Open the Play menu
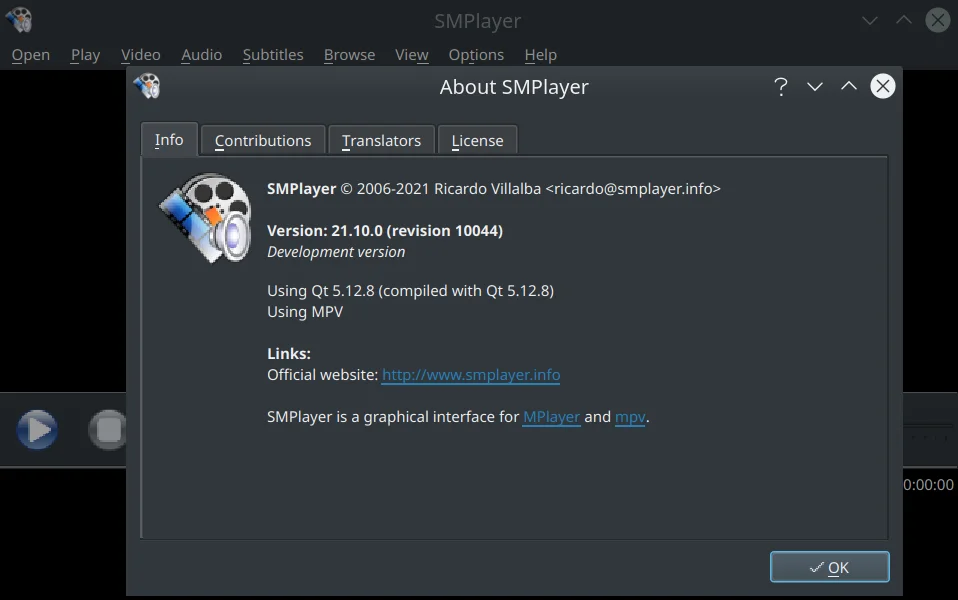 (86, 55)
